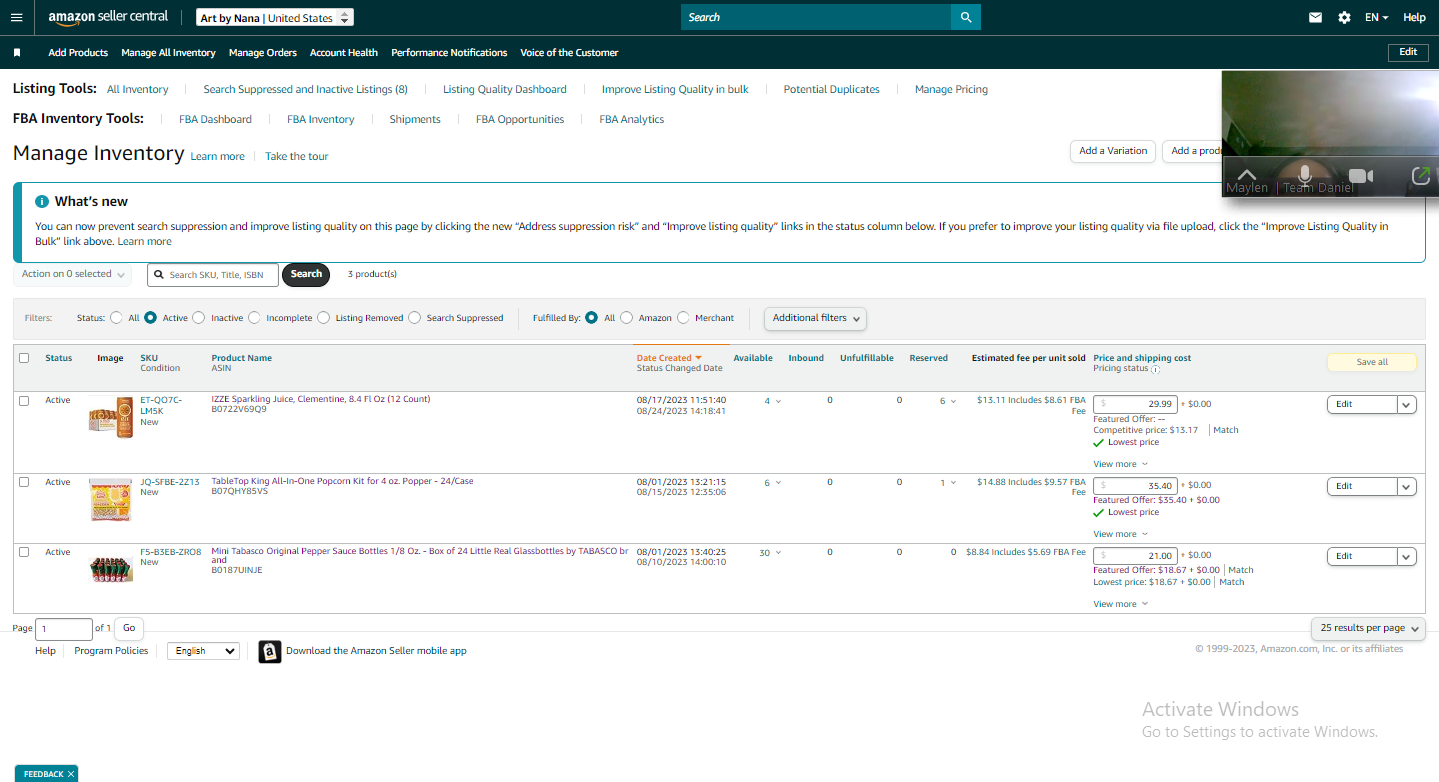The image size is (1439, 782).
Task: Open the settings gear icon
Action: coord(1344,17)
